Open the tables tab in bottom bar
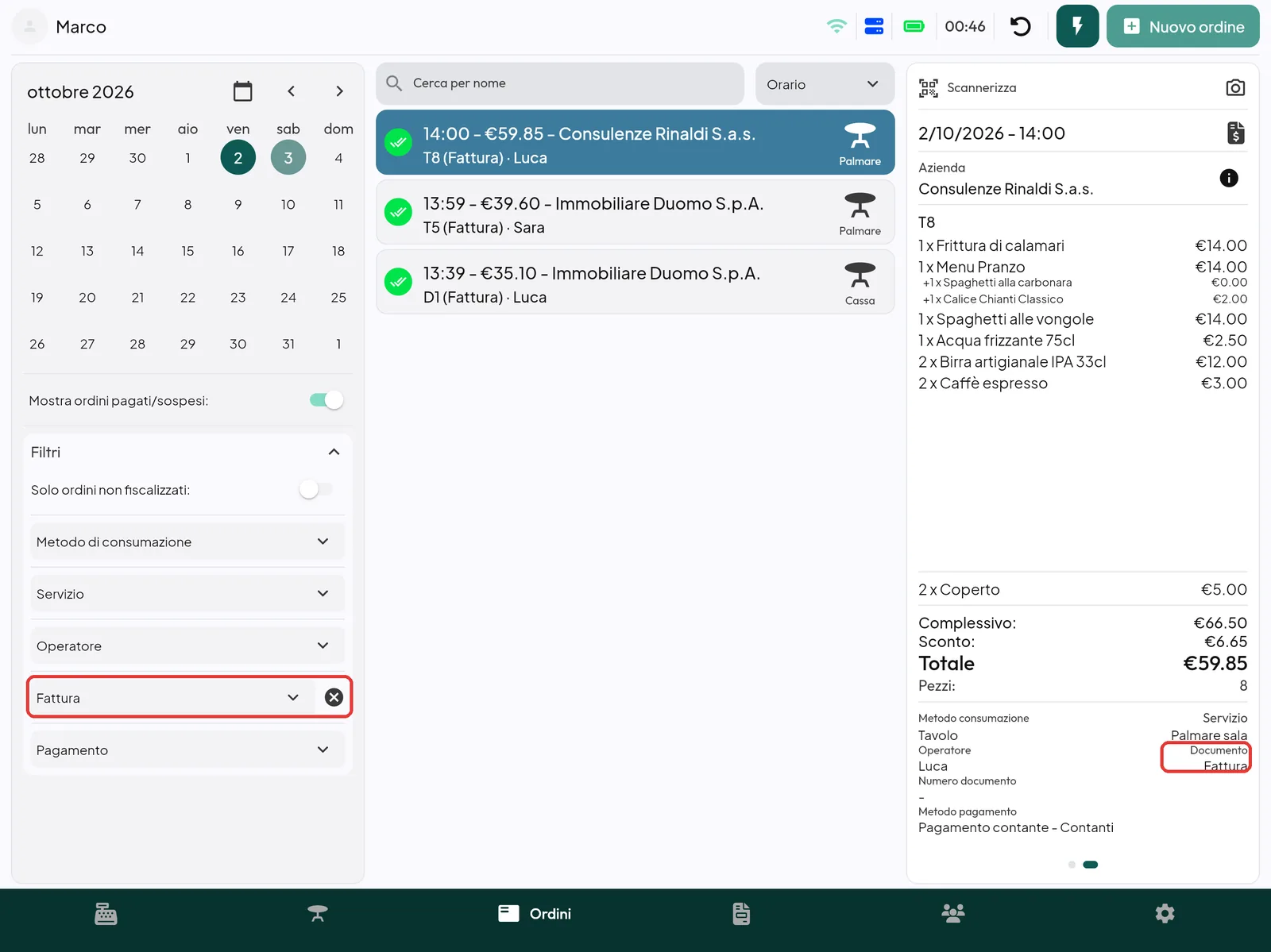 pyautogui.click(x=318, y=914)
